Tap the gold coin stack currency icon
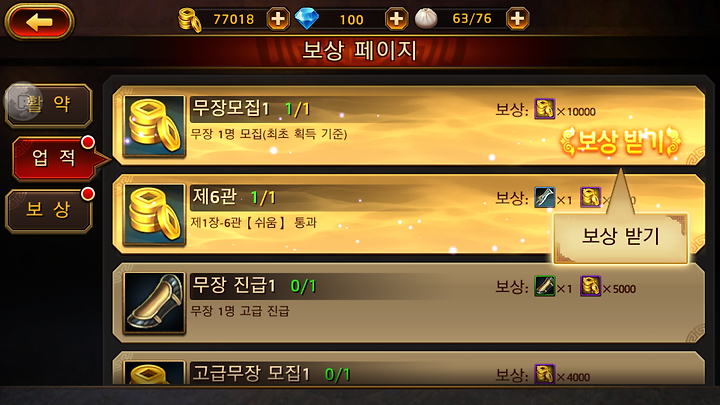720x405 pixels. pyautogui.click(x=190, y=20)
